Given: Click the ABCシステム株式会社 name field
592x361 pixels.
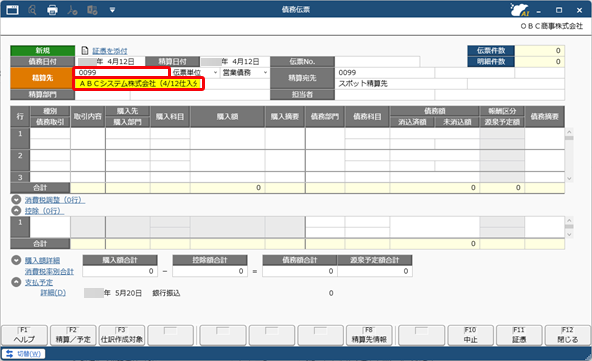Looking at the screenshot, I should pos(139,83).
